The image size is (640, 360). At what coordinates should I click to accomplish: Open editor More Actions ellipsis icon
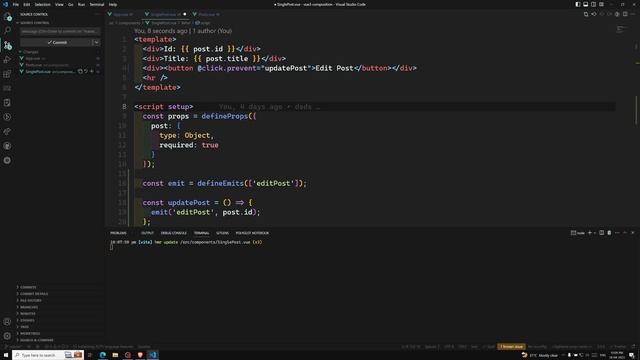click(633, 14)
